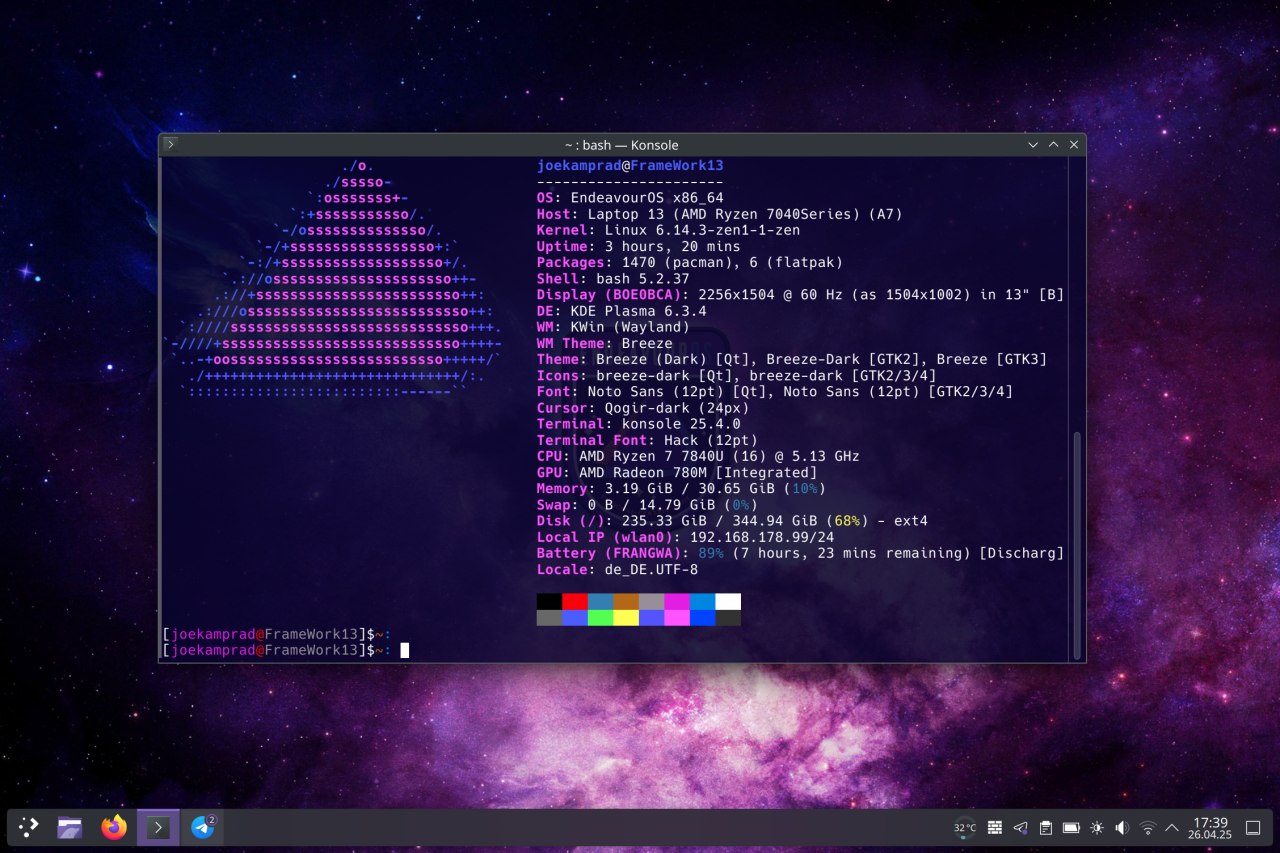This screenshot has width=1280, height=853.
Task: Maximize the Konsole window
Action: pos(1053,145)
